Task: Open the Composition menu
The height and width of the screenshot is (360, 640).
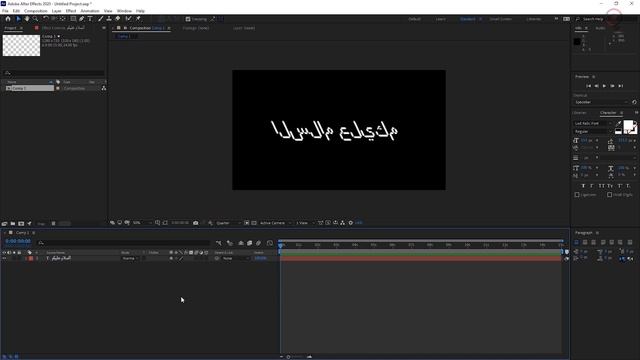Action: (36, 11)
